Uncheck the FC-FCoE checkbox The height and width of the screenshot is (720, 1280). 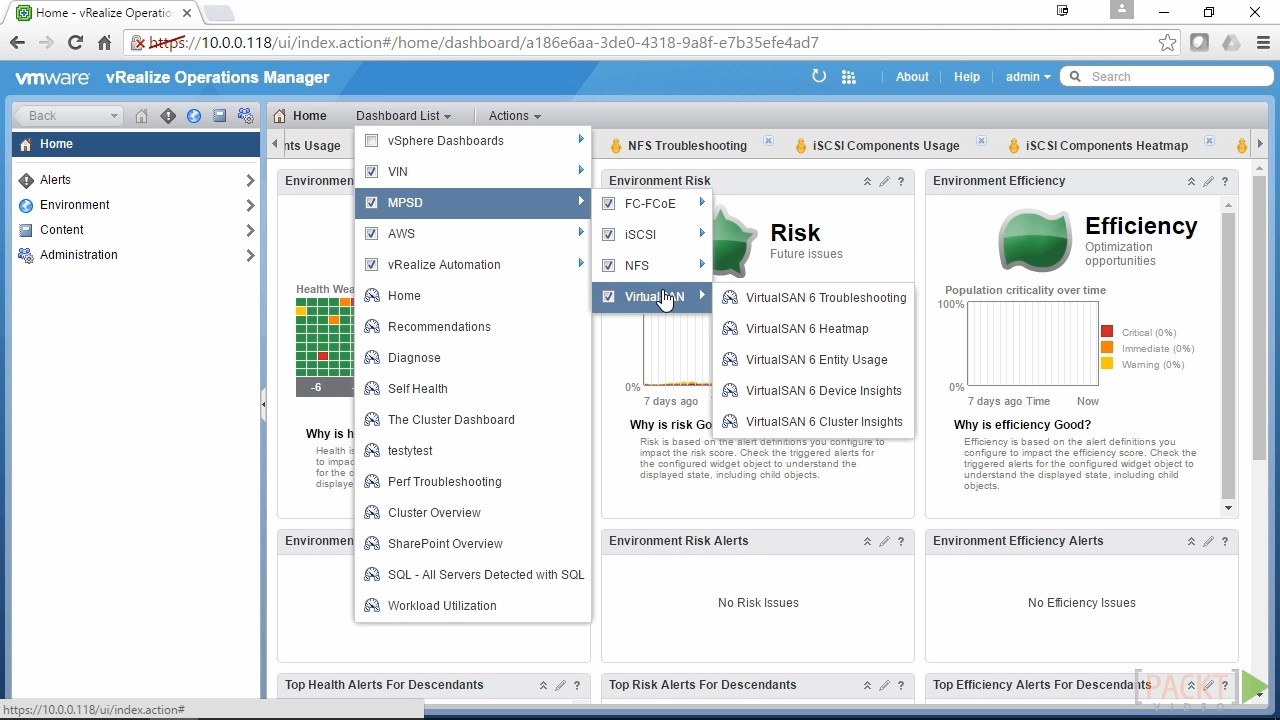[x=608, y=204]
